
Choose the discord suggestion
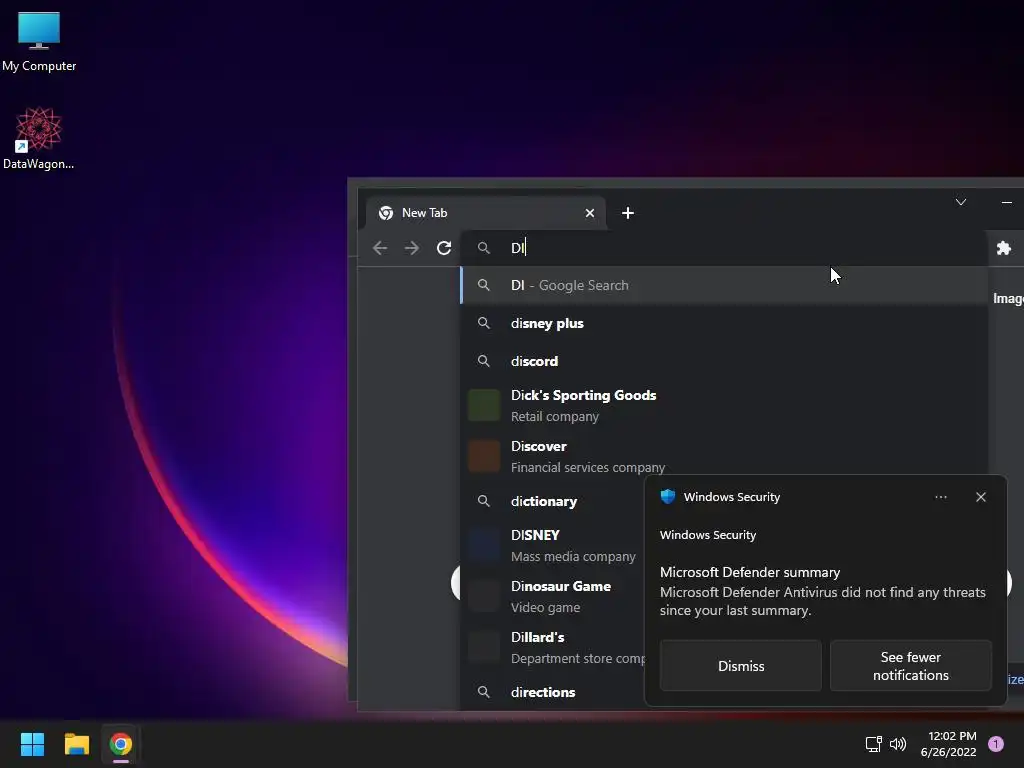click(x=724, y=361)
